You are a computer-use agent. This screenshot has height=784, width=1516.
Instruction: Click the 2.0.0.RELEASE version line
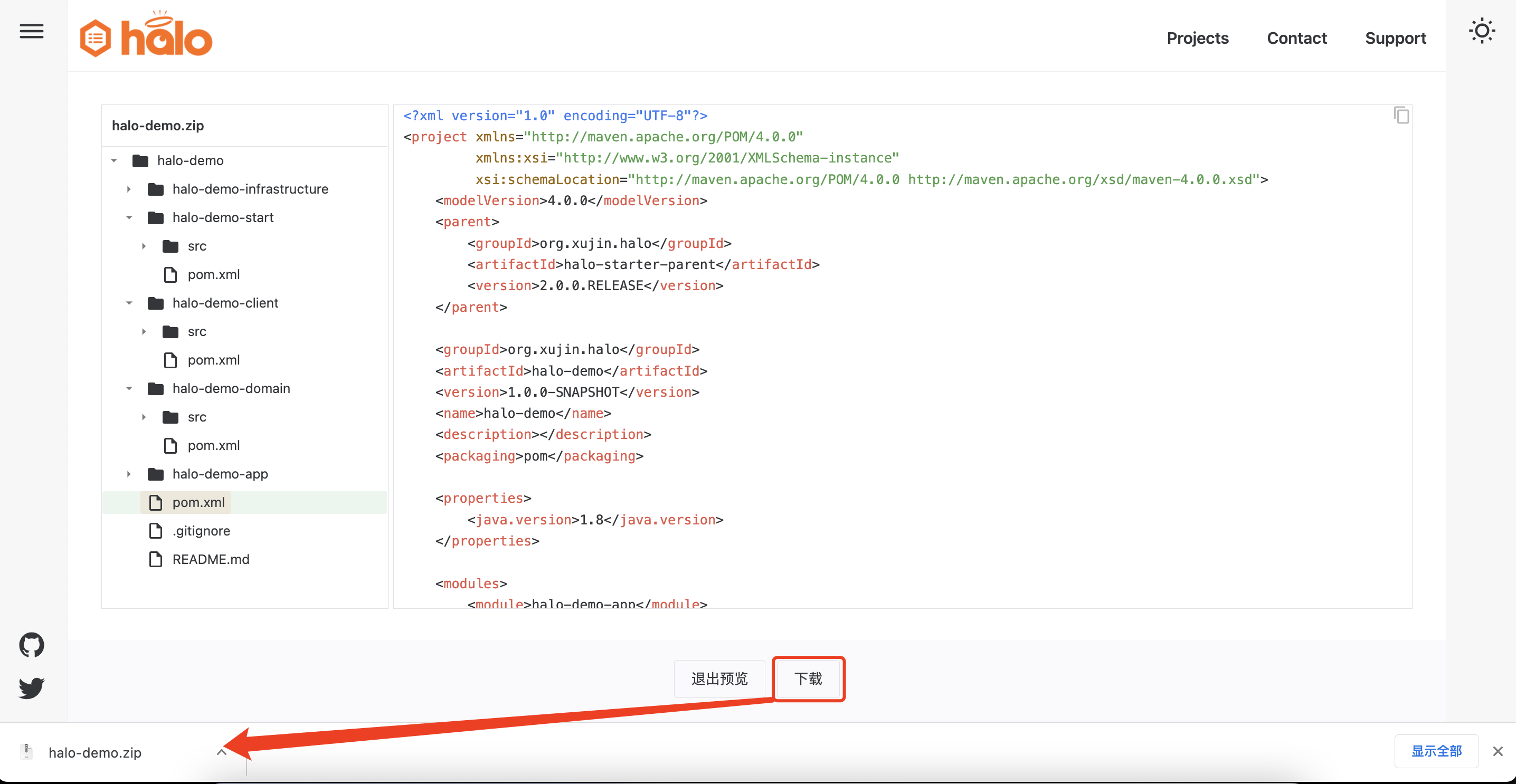pyautogui.click(x=595, y=286)
